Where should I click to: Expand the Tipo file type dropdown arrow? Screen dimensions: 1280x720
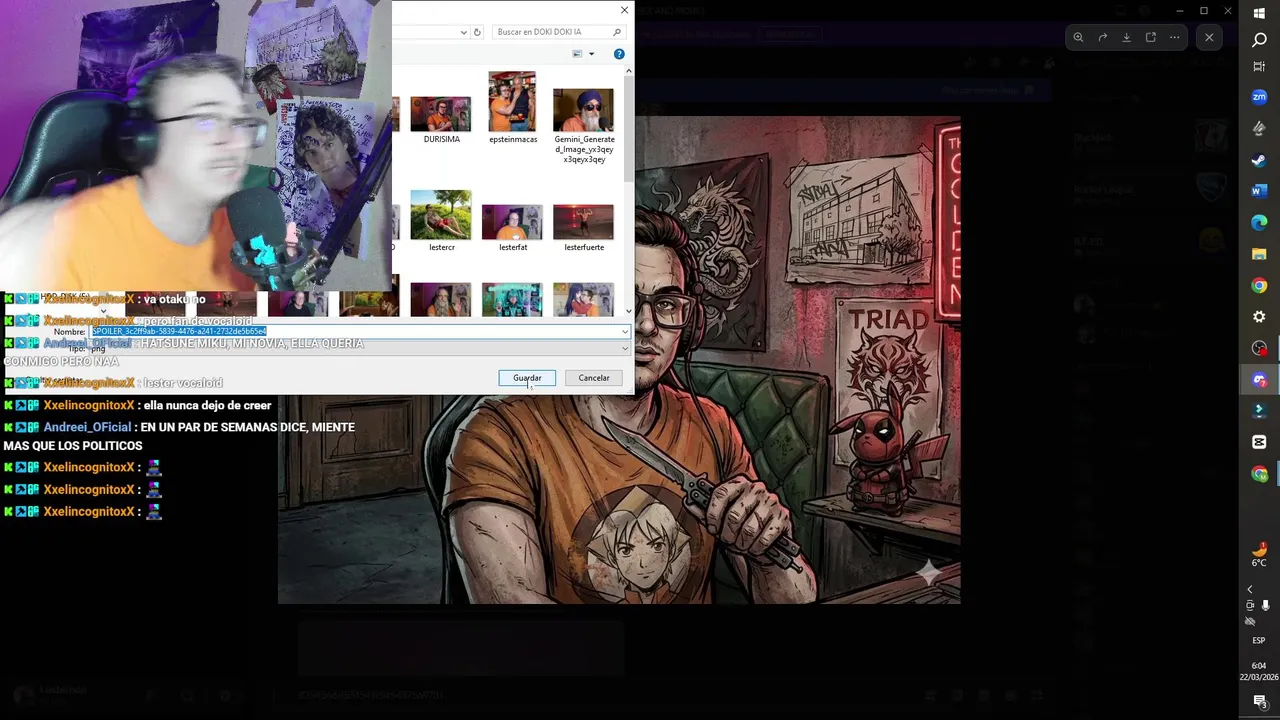[625, 349]
